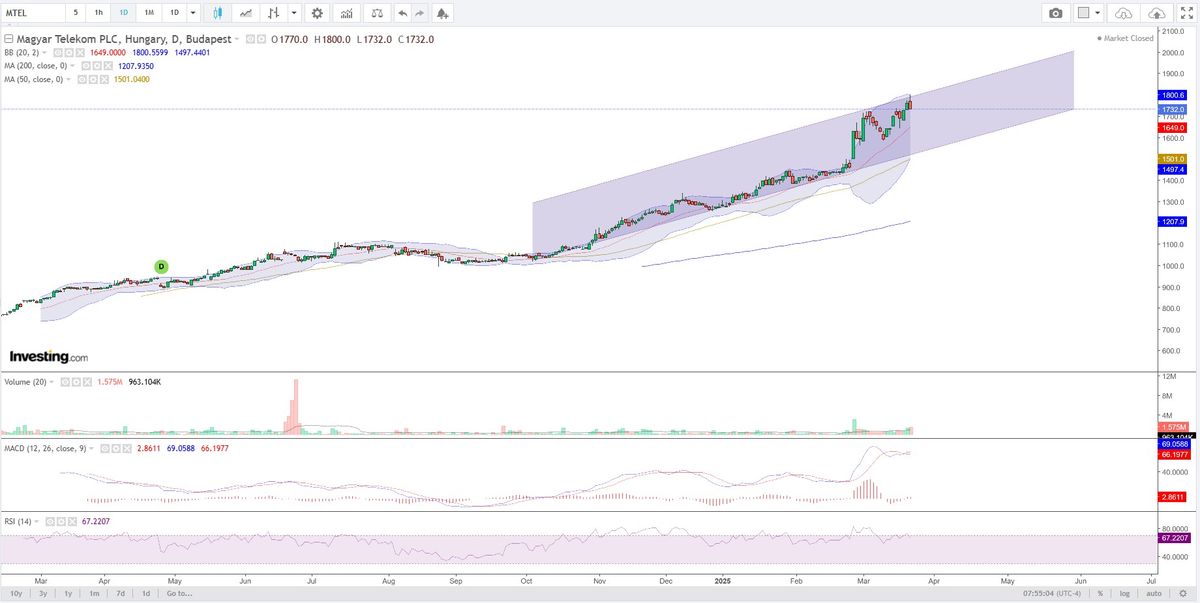Set the date range to 3y
Viewport: 1200px width, 603px height.
[42, 594]
